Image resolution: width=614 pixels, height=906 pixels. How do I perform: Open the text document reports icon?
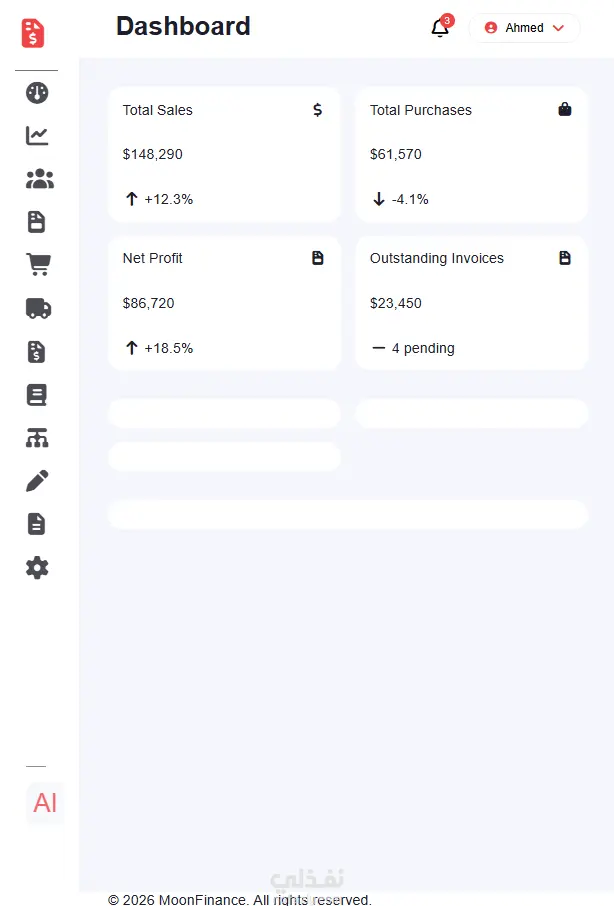36,524
